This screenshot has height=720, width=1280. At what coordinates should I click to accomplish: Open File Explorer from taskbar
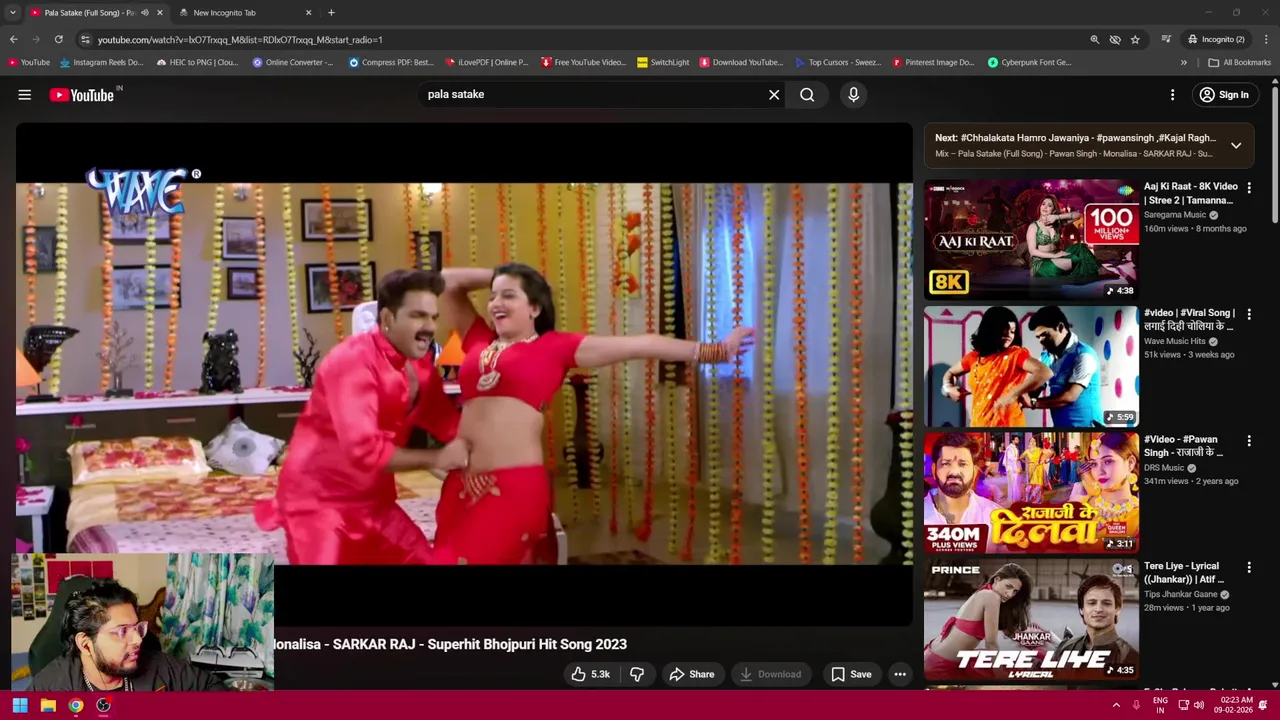(48, 705)
